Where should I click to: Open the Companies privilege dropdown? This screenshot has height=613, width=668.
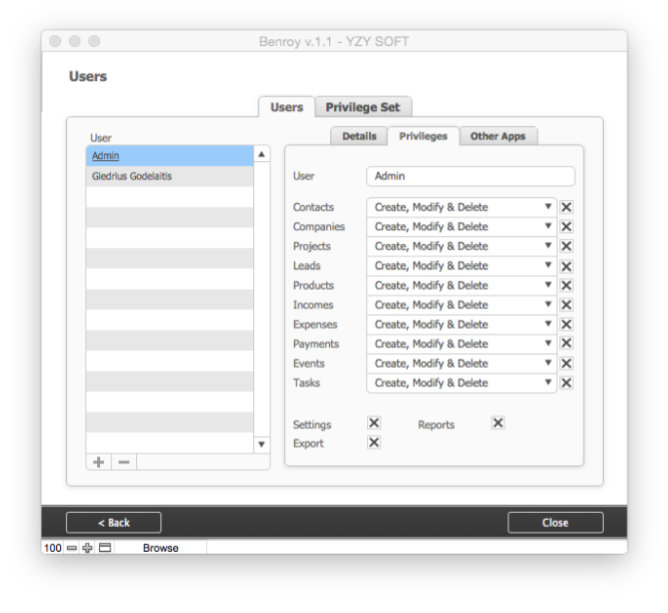tap(461, 227)
